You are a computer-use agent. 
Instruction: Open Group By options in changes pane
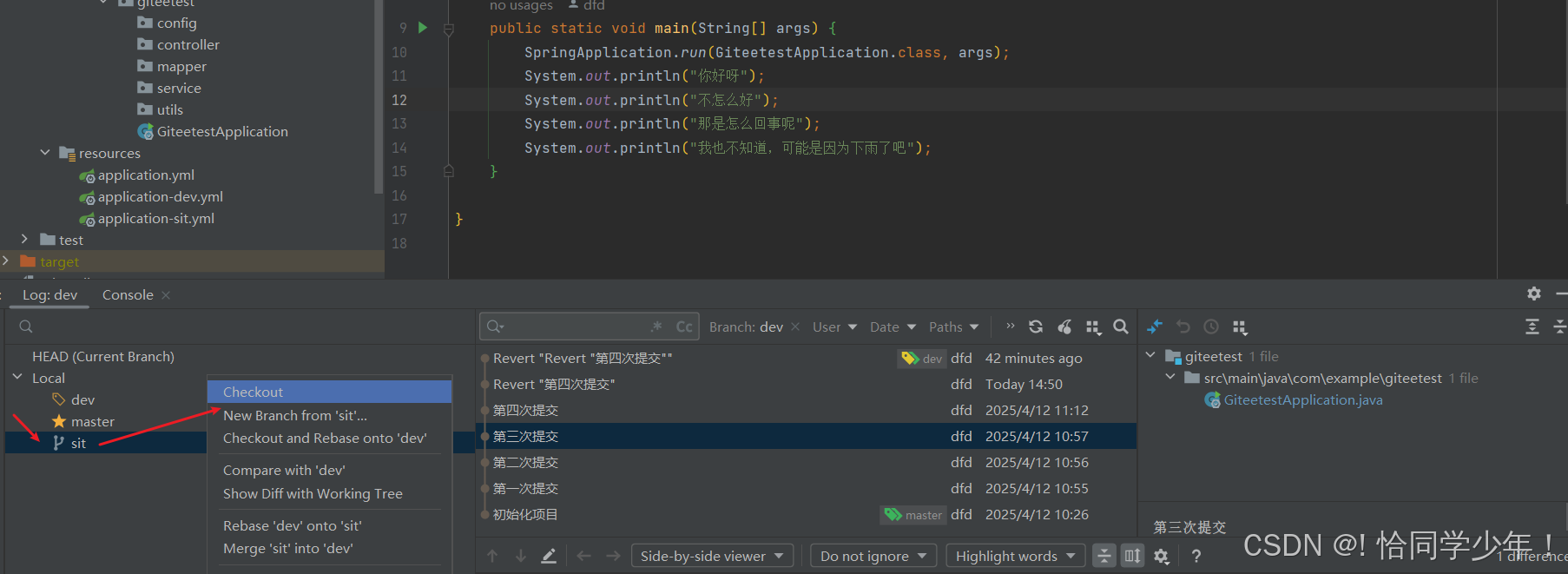1240,327
